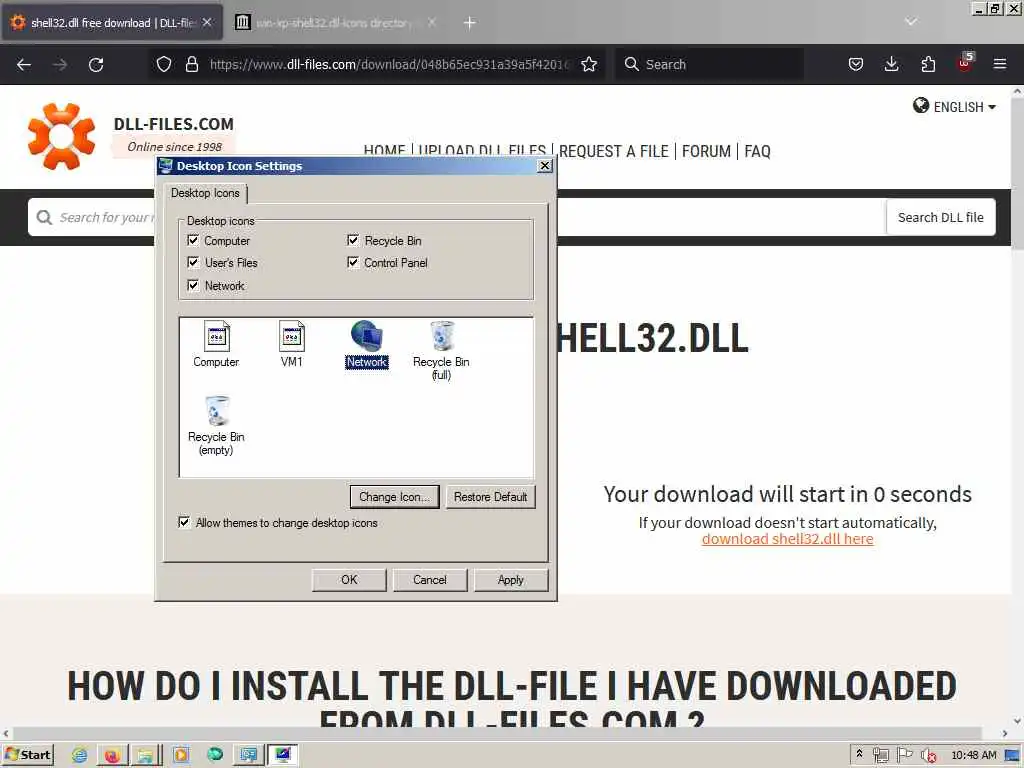Screen dimensions: 1024x768
Task: Show site security via padlock icon
Action: pyautogui.click(x=191, y=64)
